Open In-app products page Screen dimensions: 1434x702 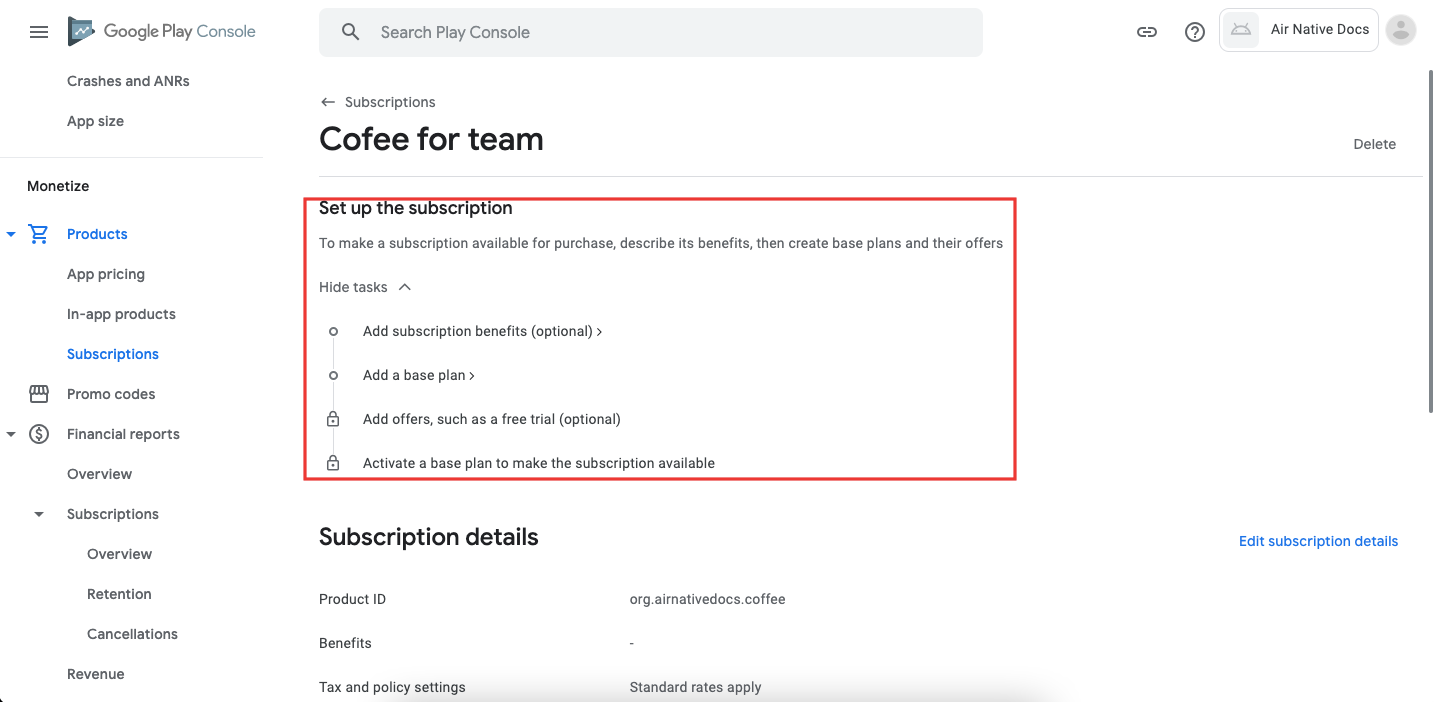[121, 314]
